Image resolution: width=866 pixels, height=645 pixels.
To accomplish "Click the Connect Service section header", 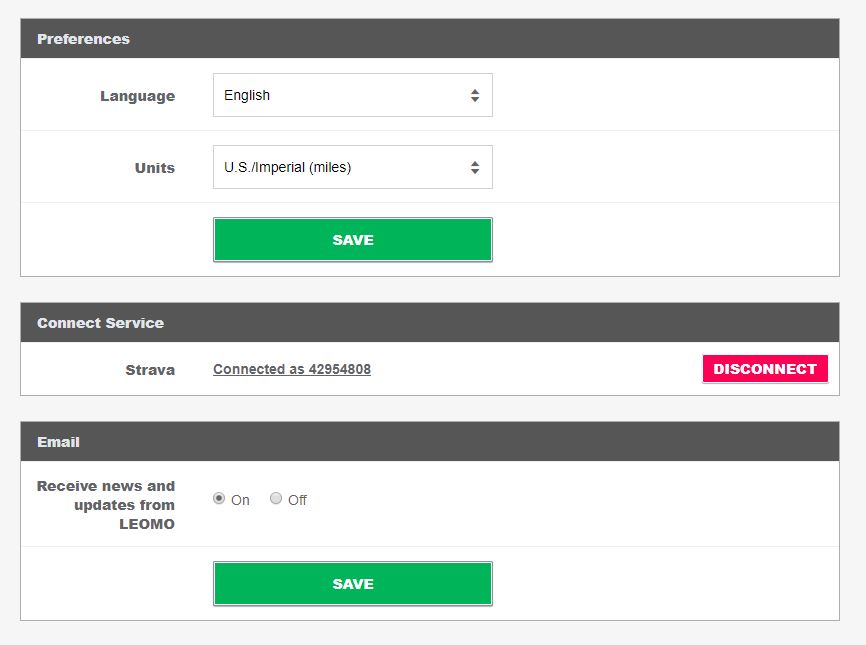I will [x=101, y=323].
